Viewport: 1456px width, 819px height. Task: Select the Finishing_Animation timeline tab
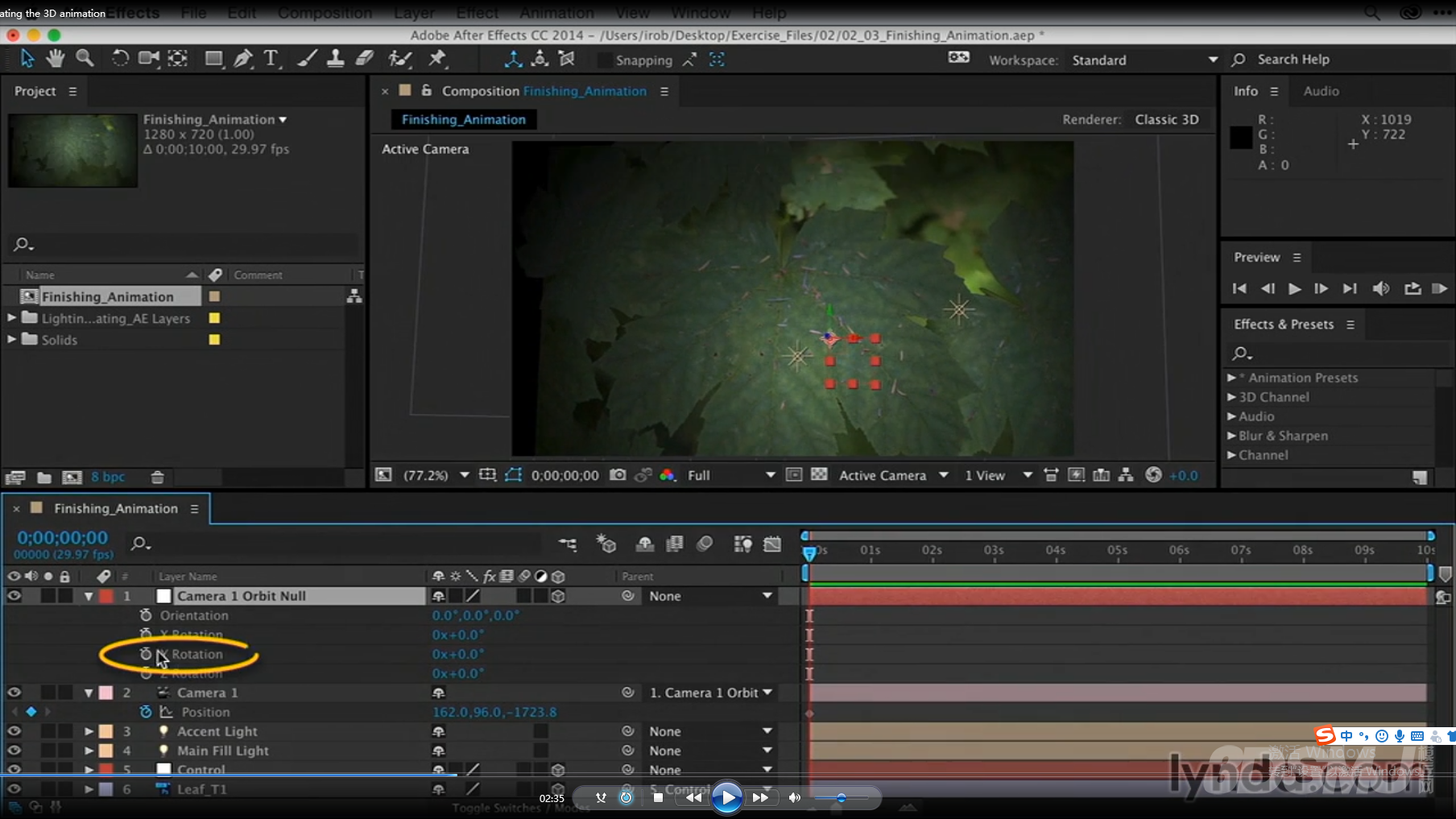click(115, 509)
